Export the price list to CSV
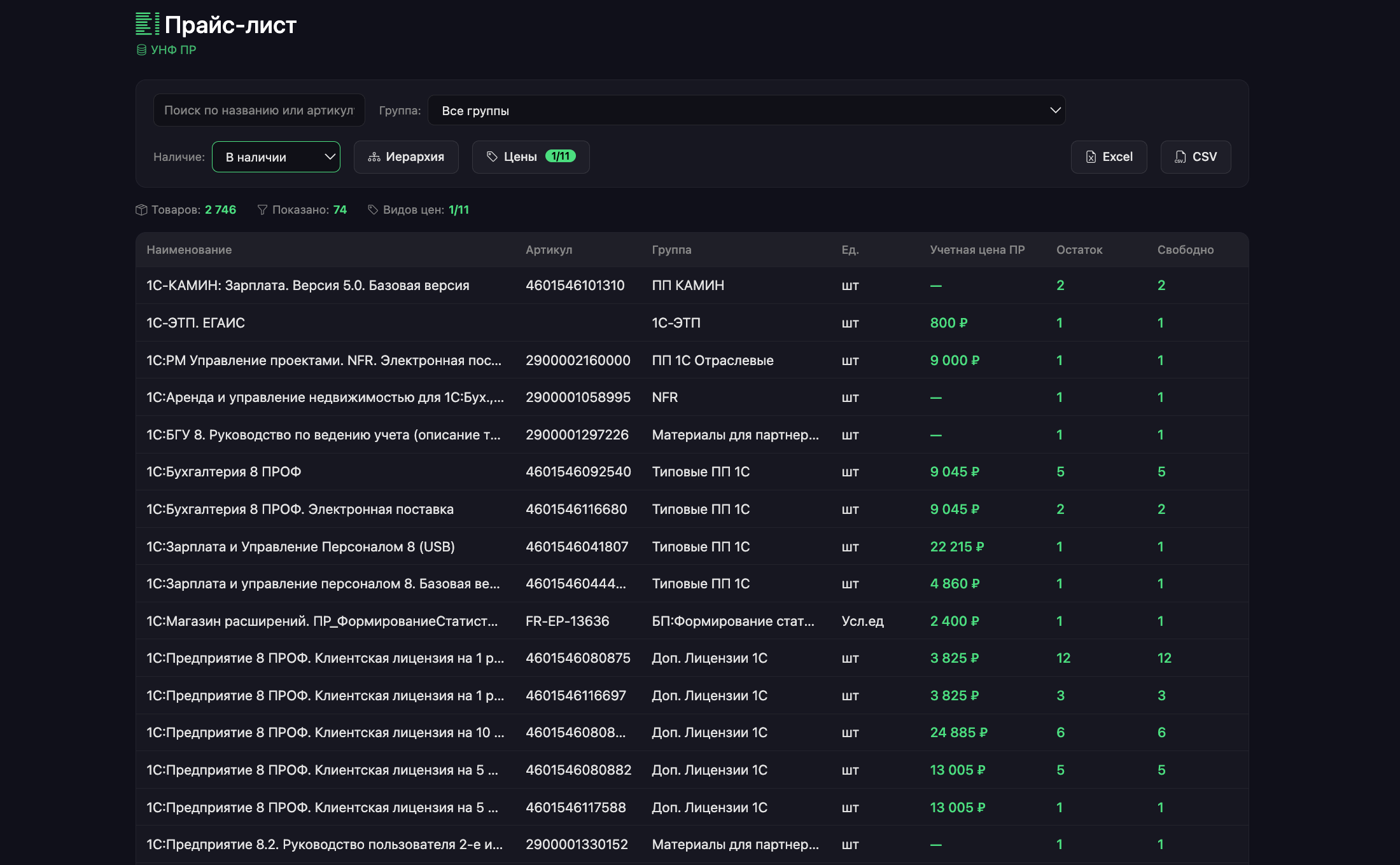 1195,157
